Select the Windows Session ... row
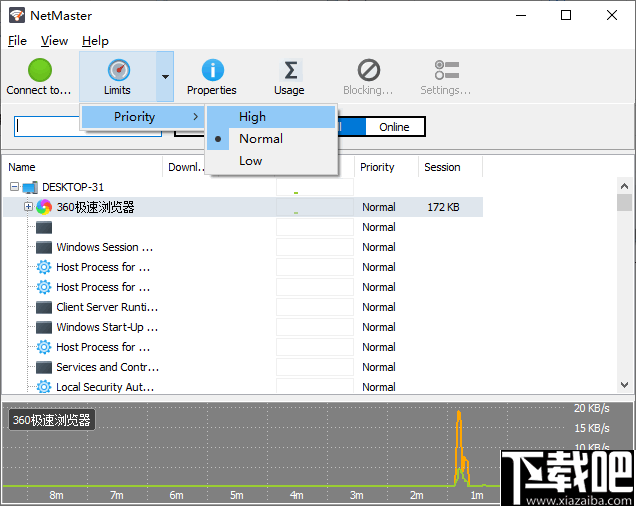The width and height of the screenshot is (636, 506). coord(243,247)
